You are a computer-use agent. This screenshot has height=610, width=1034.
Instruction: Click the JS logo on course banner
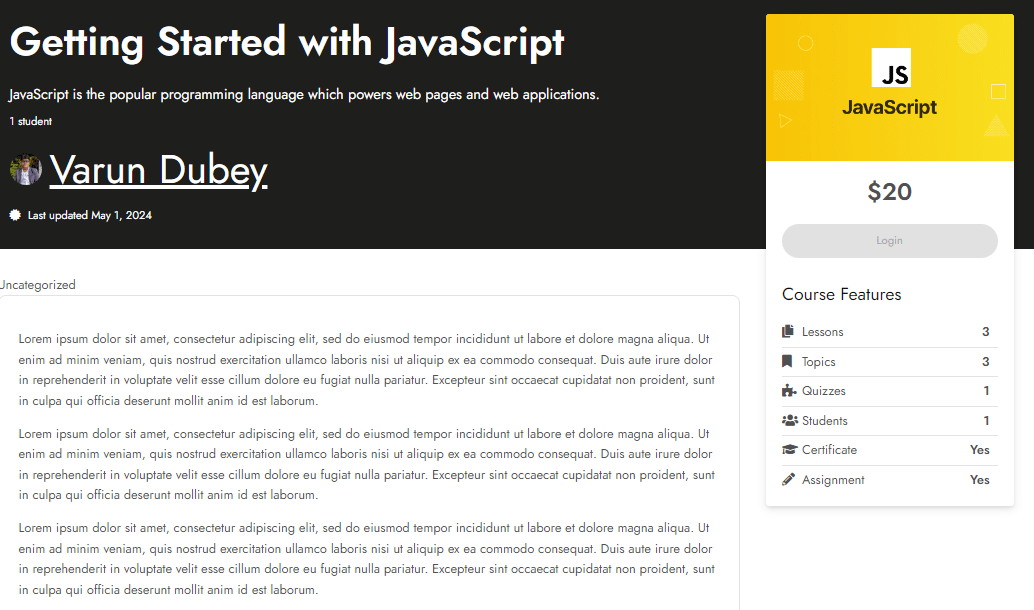coord(890,69)
